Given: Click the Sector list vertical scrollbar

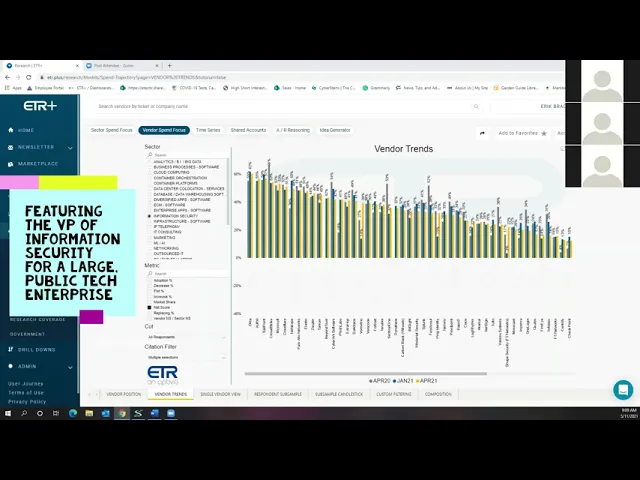Looking at the screenshot, I should [x=228, y=192].
